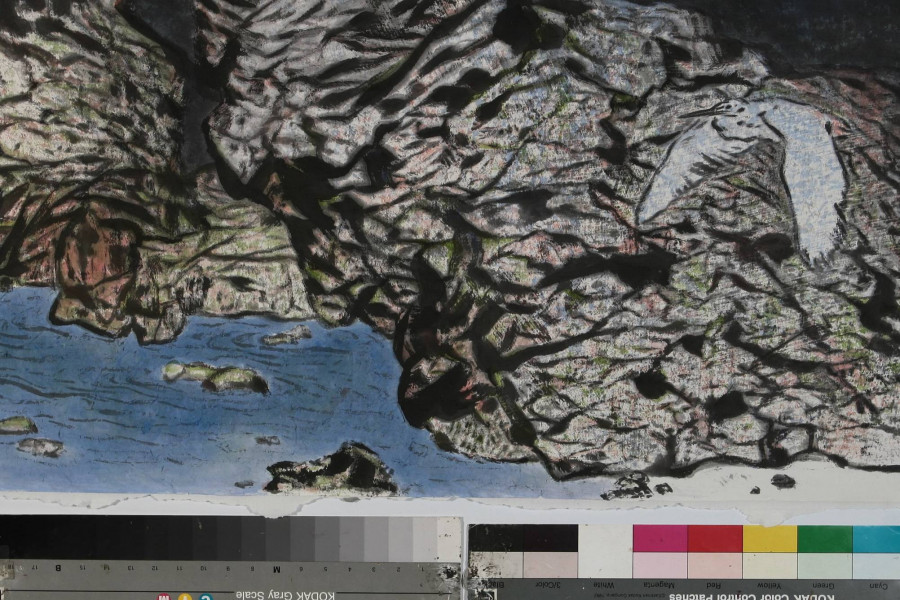Click the upside-down "Magenta" label

658,585
